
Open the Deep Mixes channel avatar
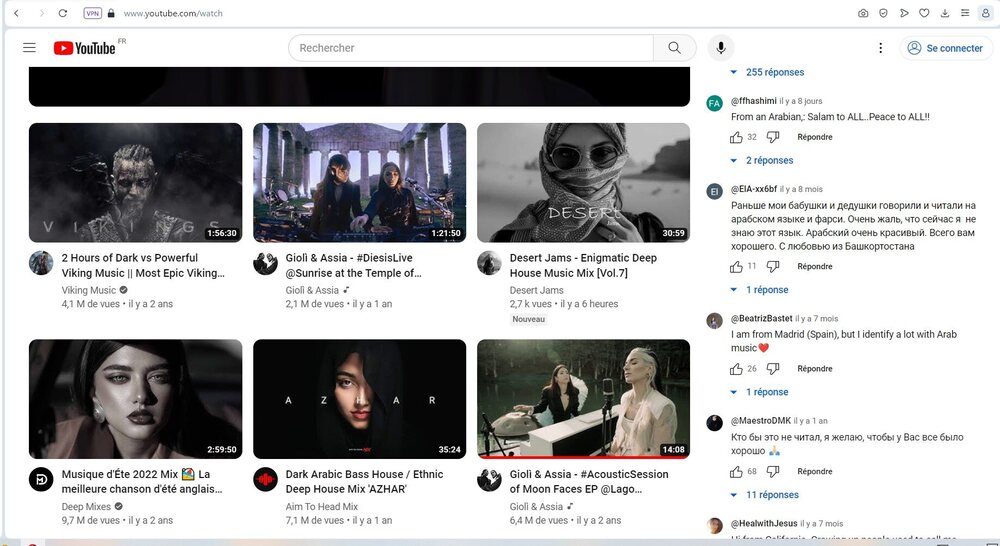41,479
